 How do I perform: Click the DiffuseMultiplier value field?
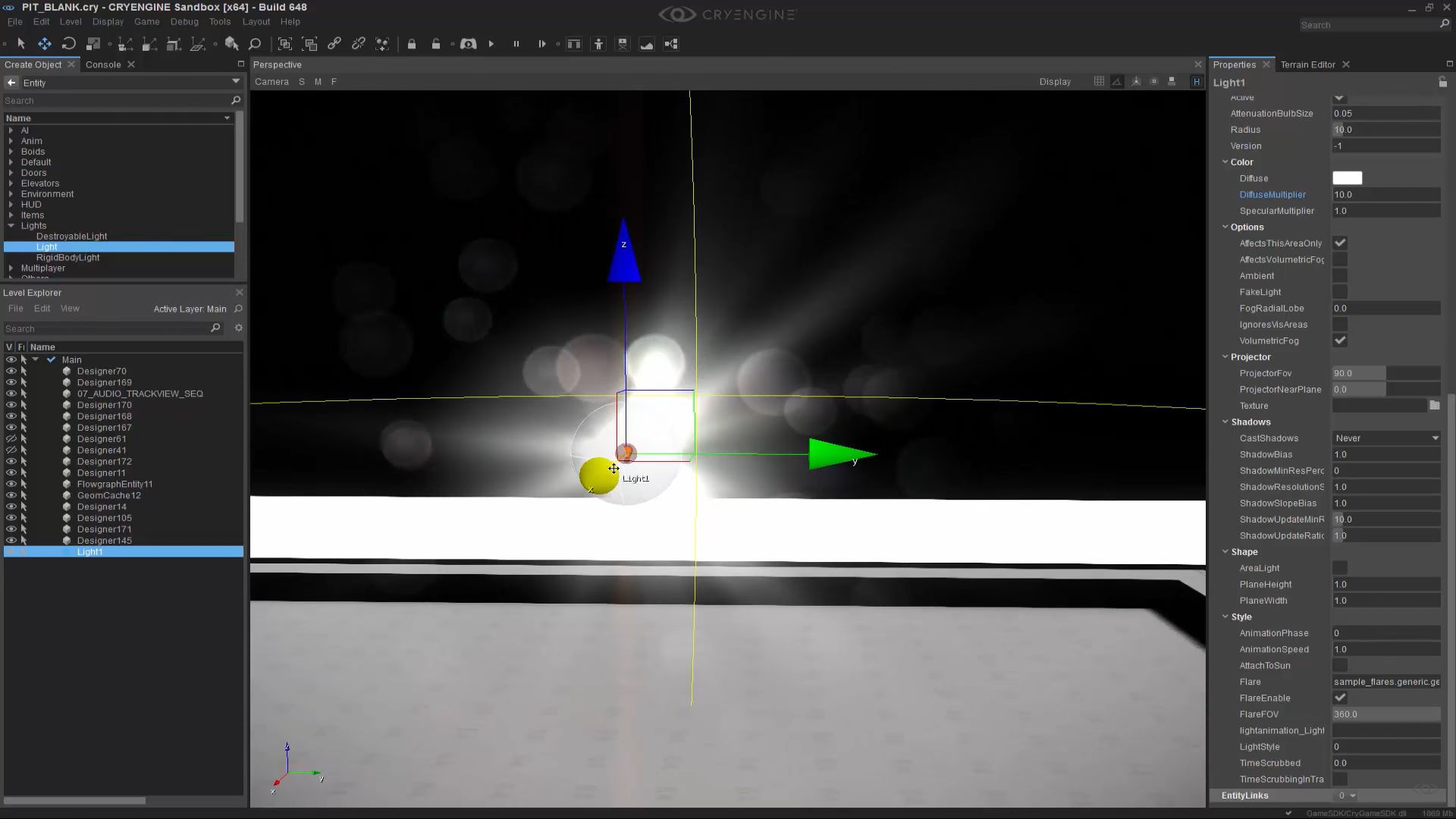coord(1386,195)
